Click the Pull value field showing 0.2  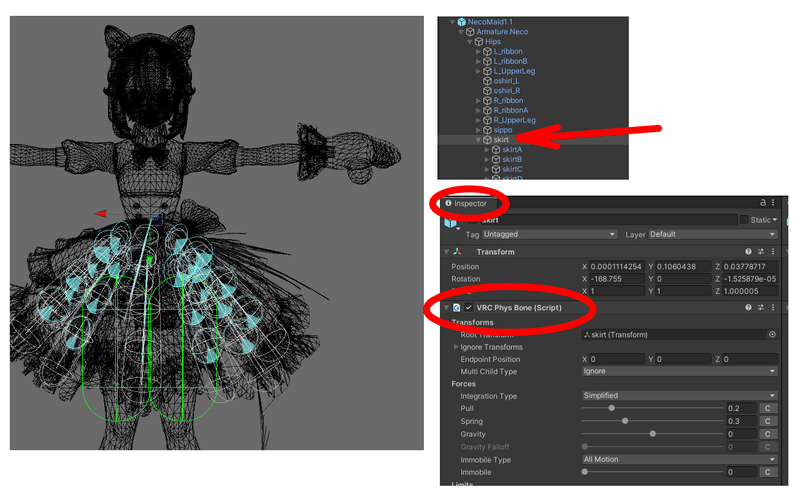(741, 409)
